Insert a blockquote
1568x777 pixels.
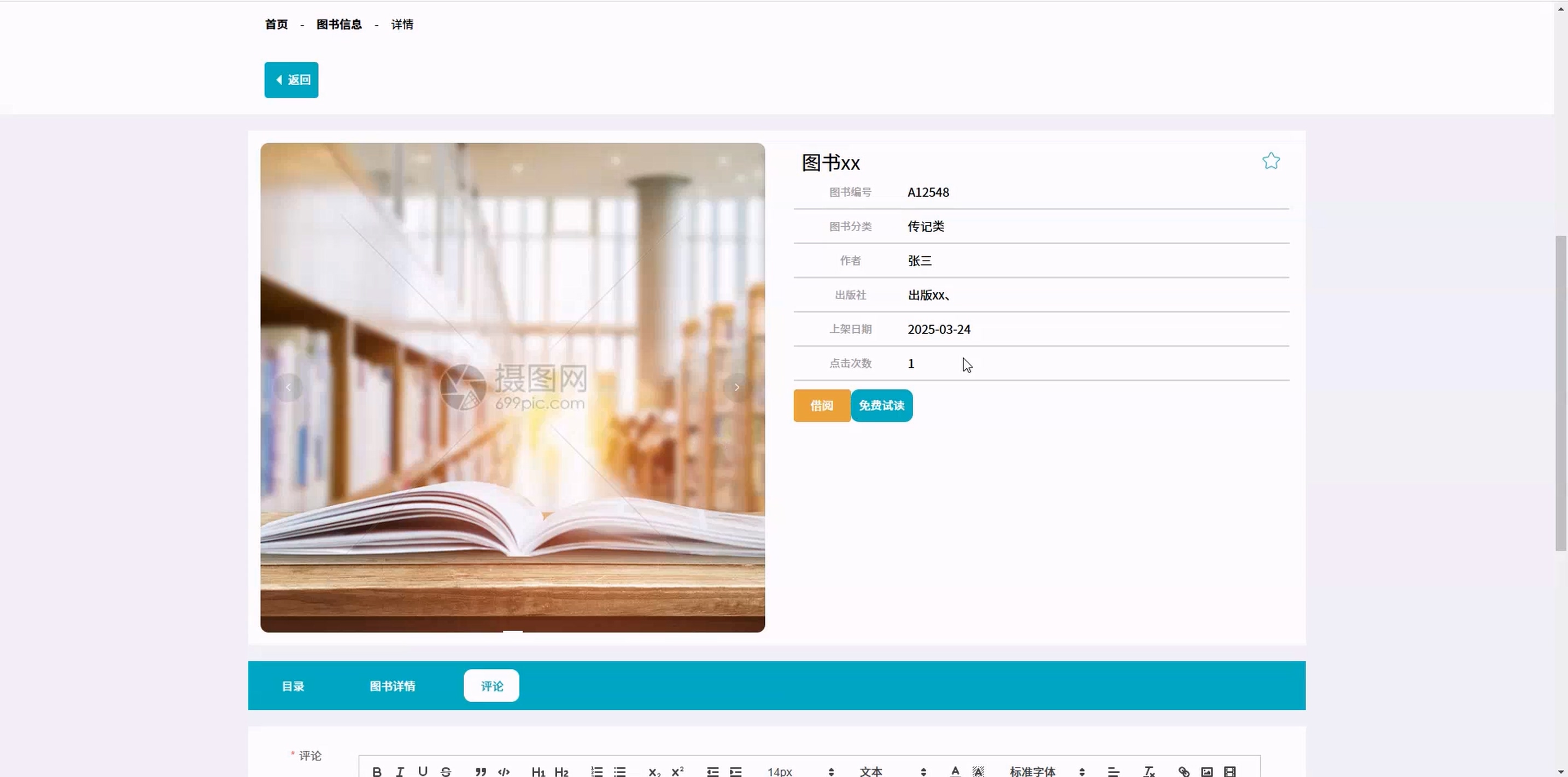pyautogui.click(x=480, y=771)
